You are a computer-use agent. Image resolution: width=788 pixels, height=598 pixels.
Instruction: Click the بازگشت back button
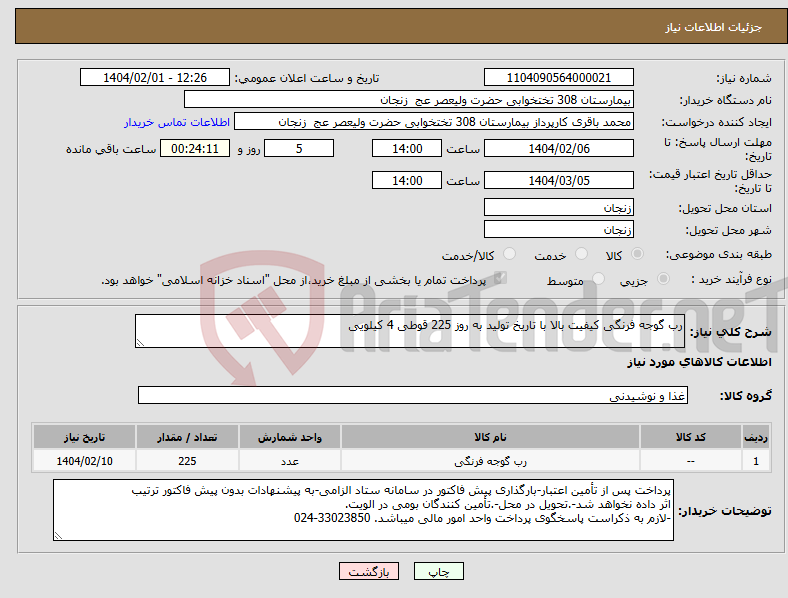click(x=369, y=571)
